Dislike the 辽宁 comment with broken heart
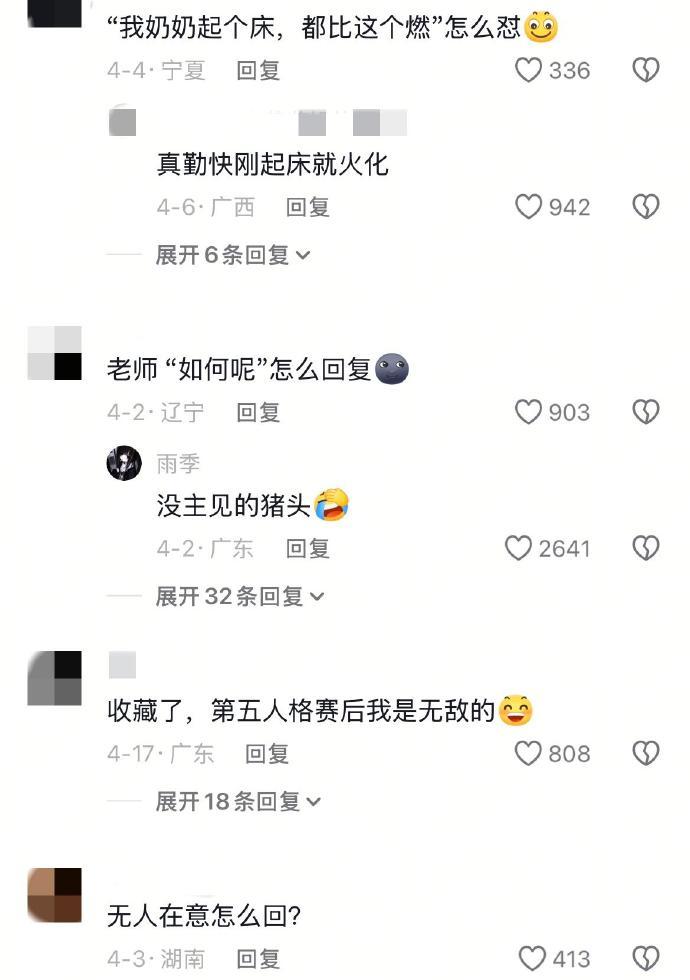The width and height of the screenshot is (690, 980). (646, 412)
